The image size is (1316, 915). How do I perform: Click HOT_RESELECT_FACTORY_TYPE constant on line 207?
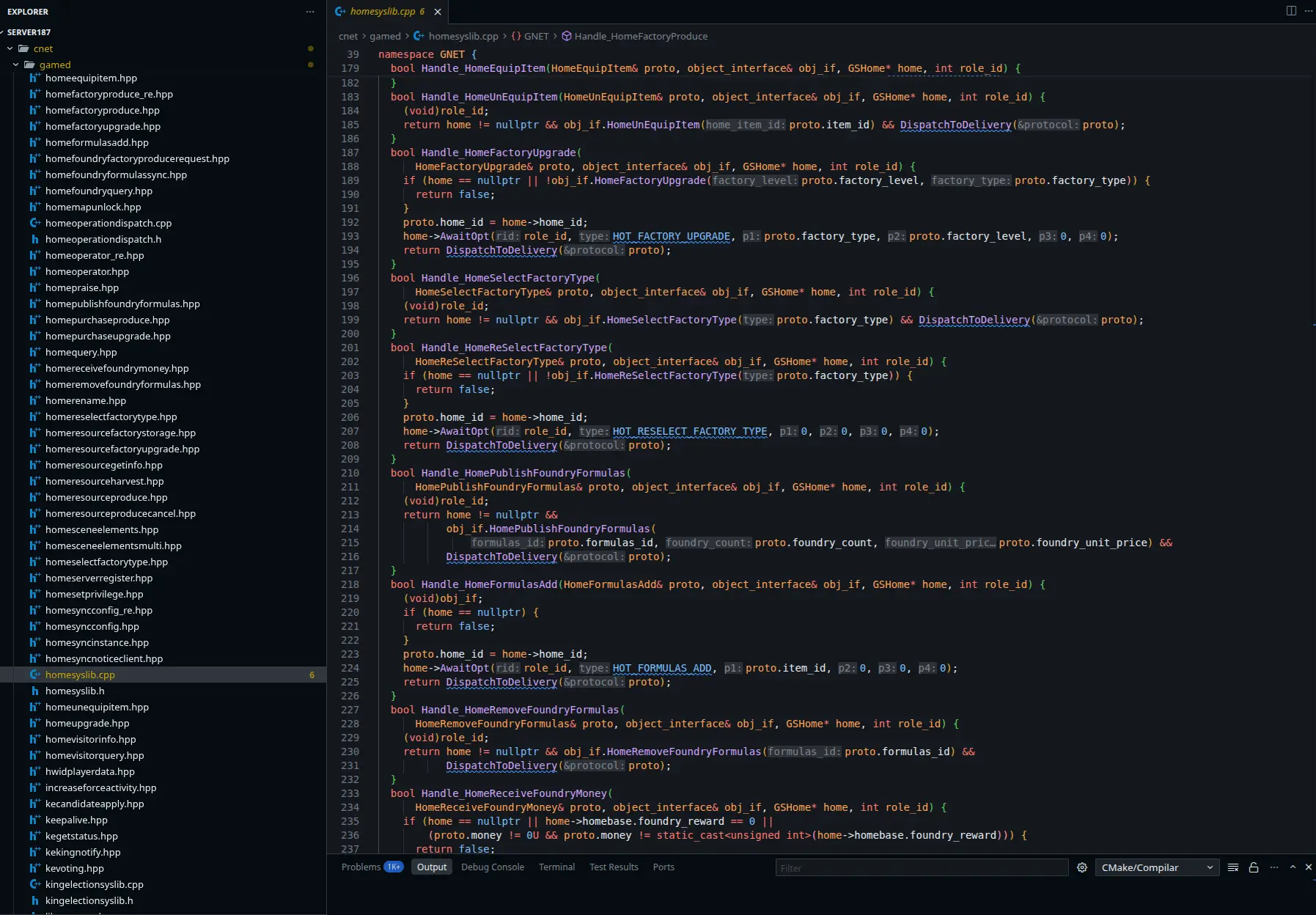(x=690, y=431)
